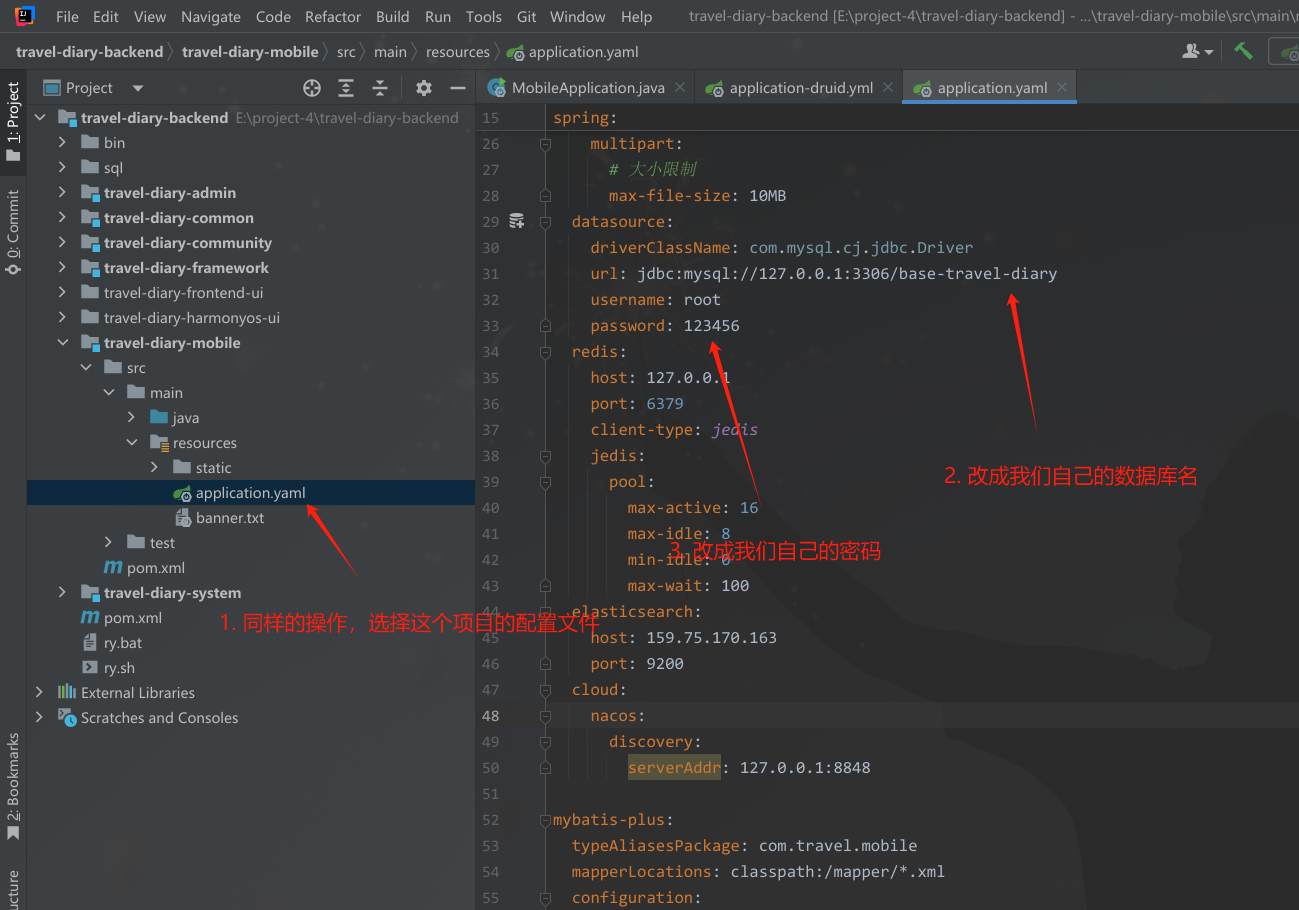The height and width of the screenshot is (910, 1299).
Task: Toggle the 1: Project tool window
Action: (13, 122)
